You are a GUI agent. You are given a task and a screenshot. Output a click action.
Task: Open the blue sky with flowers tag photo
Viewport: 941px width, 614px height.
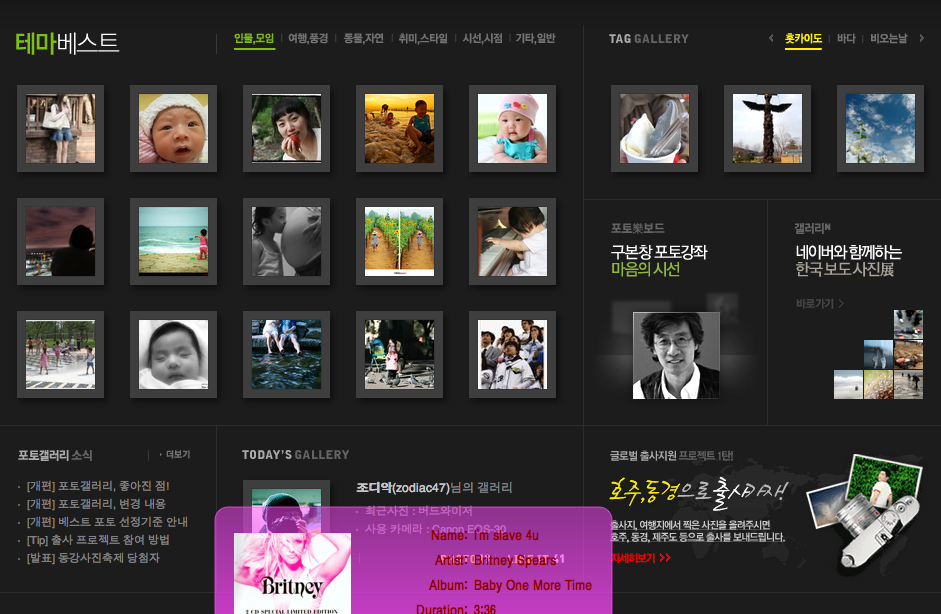pos(880,128)
